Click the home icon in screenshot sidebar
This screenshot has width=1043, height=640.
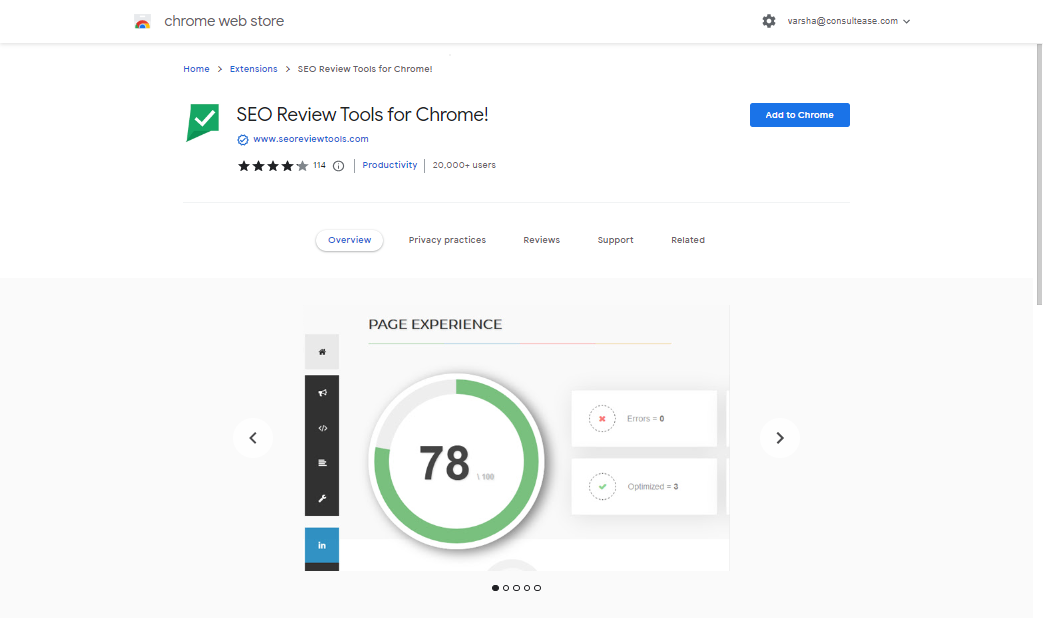point(322,352)
